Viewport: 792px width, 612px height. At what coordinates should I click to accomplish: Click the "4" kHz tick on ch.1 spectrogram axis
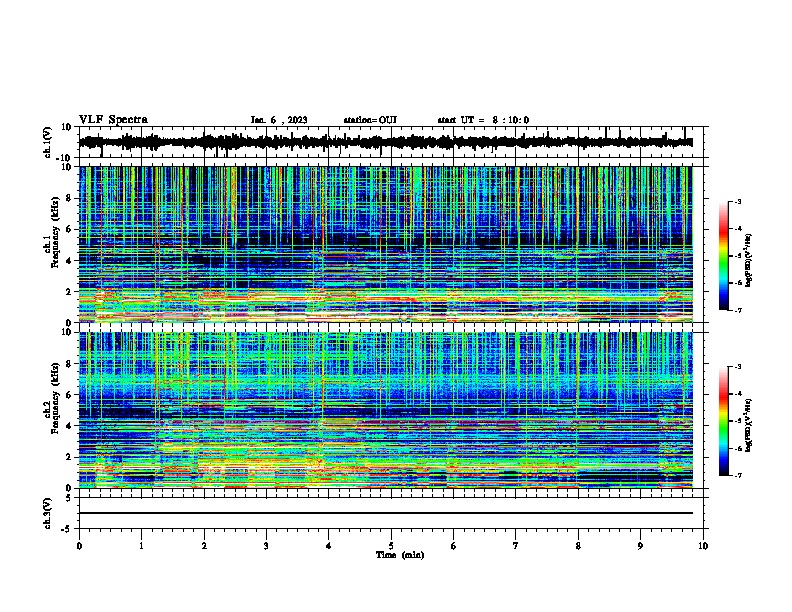click(69, 261)
